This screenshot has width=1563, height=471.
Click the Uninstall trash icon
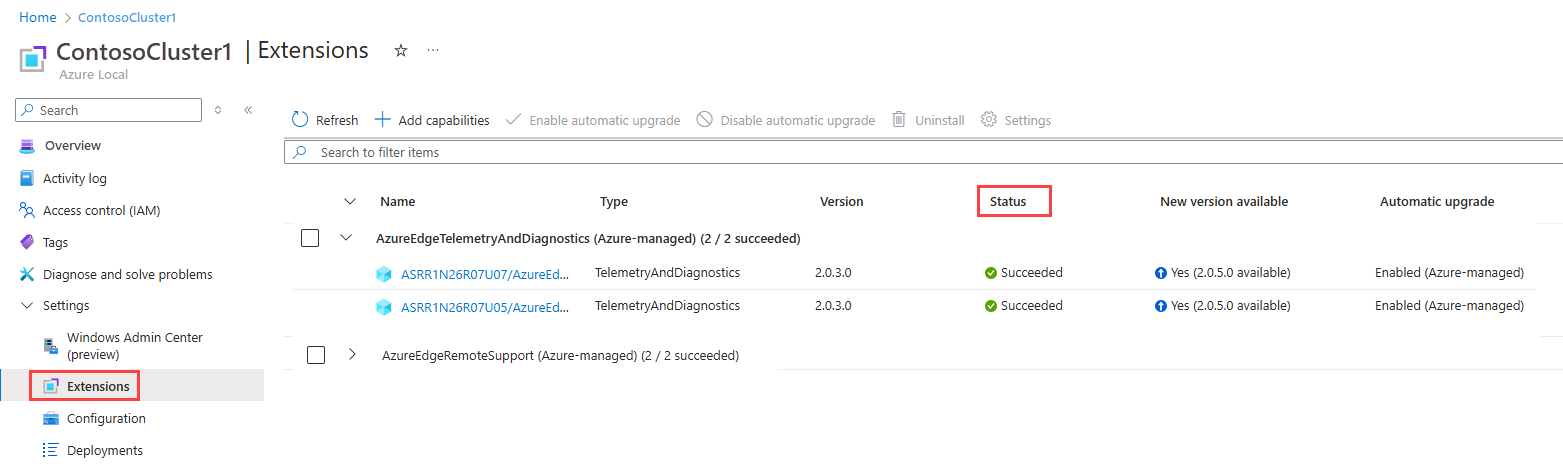[899, 120]
